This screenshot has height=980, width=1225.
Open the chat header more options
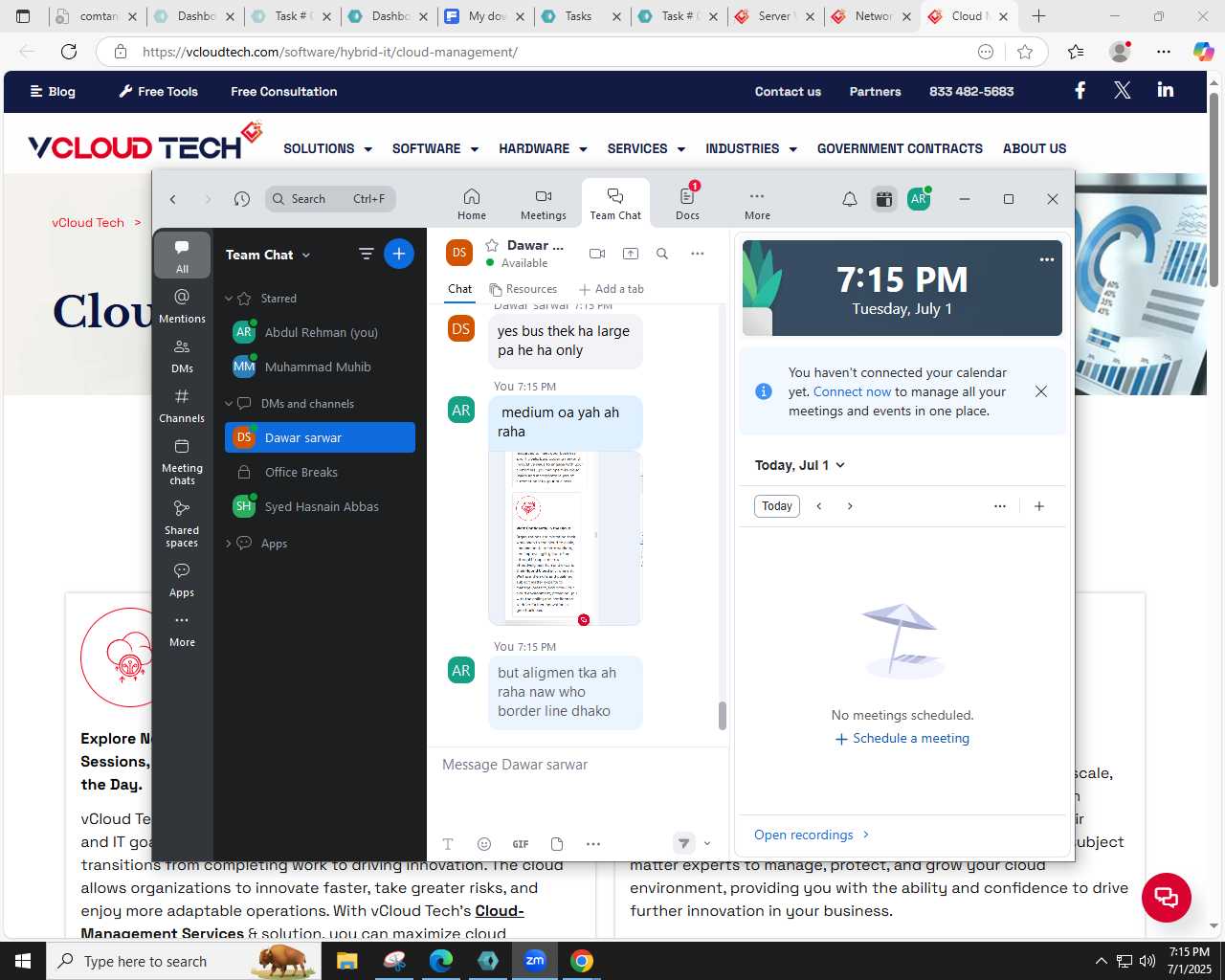(697, 254)
